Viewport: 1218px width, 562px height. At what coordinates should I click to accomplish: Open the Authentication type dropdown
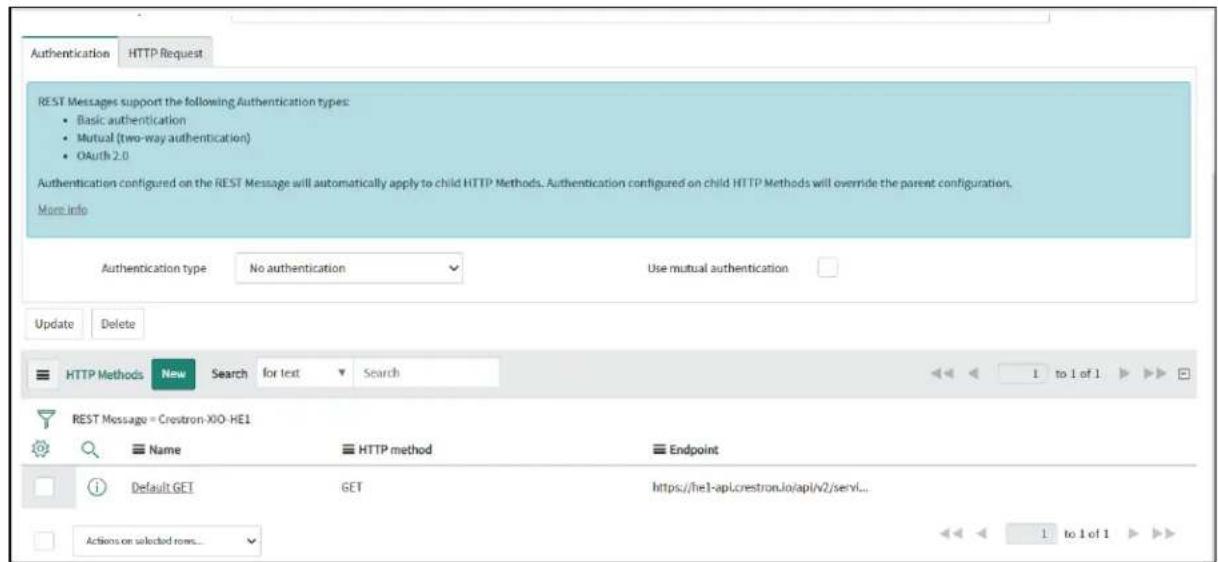[x=352, y=268]
